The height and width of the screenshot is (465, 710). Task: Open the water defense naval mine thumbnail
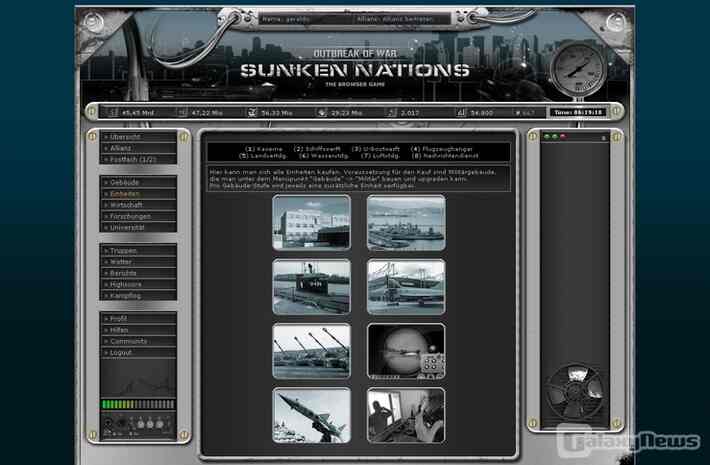pyautogui.click(x=406, y=351)
